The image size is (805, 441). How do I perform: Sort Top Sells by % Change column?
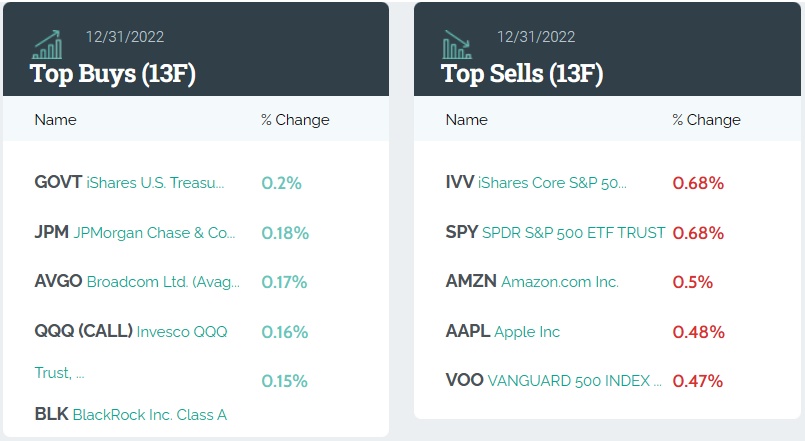pos(706,120)
